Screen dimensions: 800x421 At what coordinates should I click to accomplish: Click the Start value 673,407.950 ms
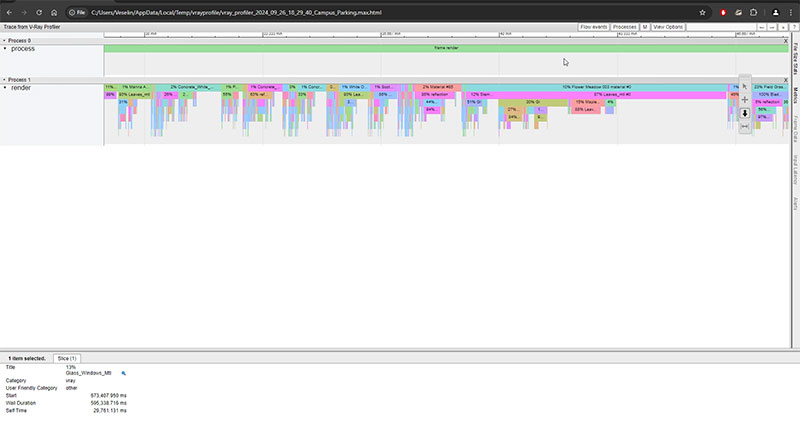tap(109, 395)
